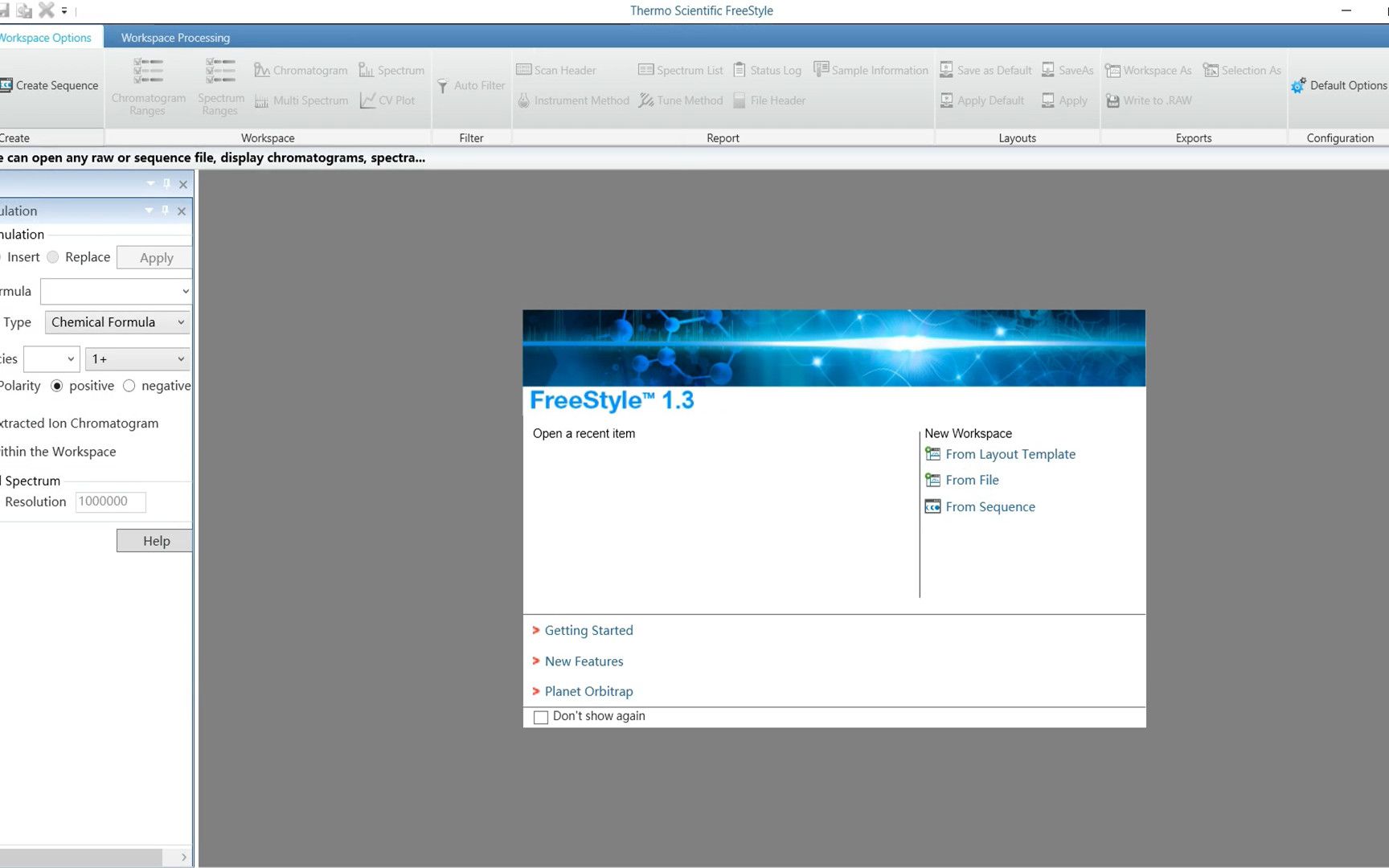Click the Resolution input field
Viewport: 1389px width, 868px height.
[x=111, y=502]
